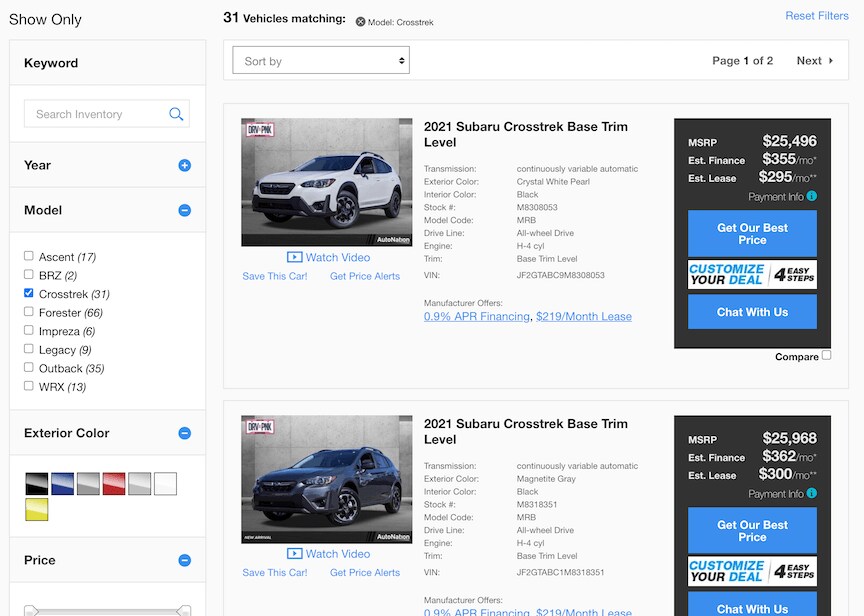Screen dimensions: 864x616
Task: Check the Ascent model checkbox
Action: (29, 256)
